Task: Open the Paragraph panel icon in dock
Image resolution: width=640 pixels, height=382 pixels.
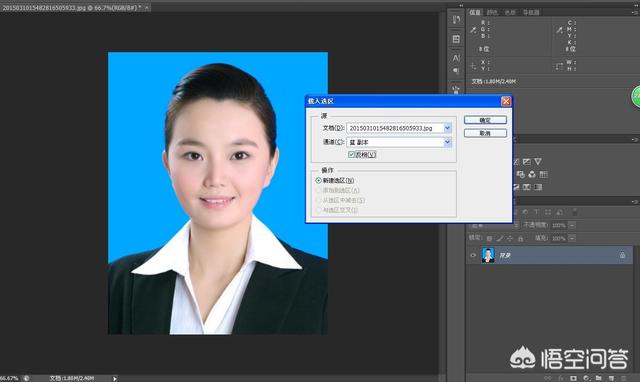Action: click(456, 71)
